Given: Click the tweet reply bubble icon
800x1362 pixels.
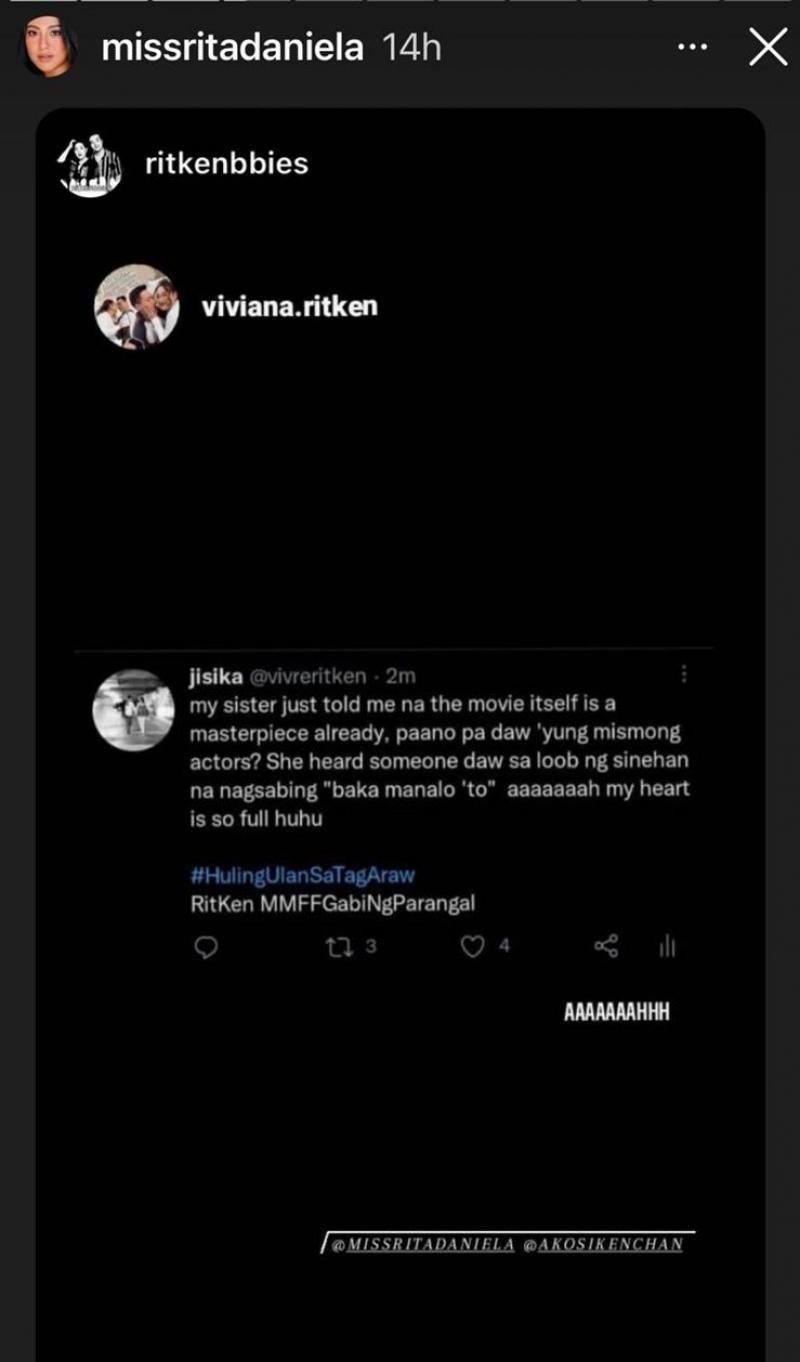Looking at the screenshot, I should (205, 946).
